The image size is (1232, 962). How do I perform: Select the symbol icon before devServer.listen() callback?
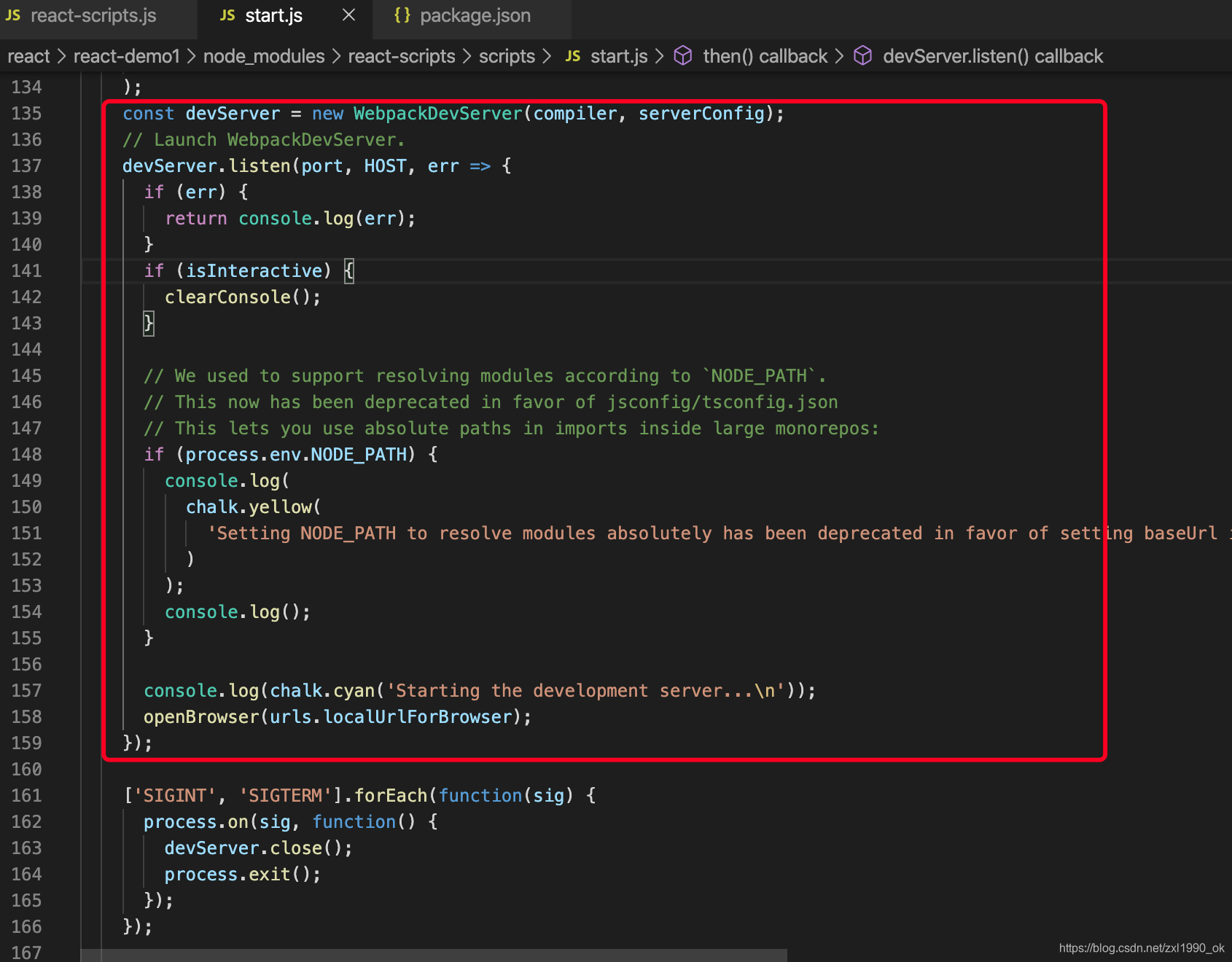863,55
